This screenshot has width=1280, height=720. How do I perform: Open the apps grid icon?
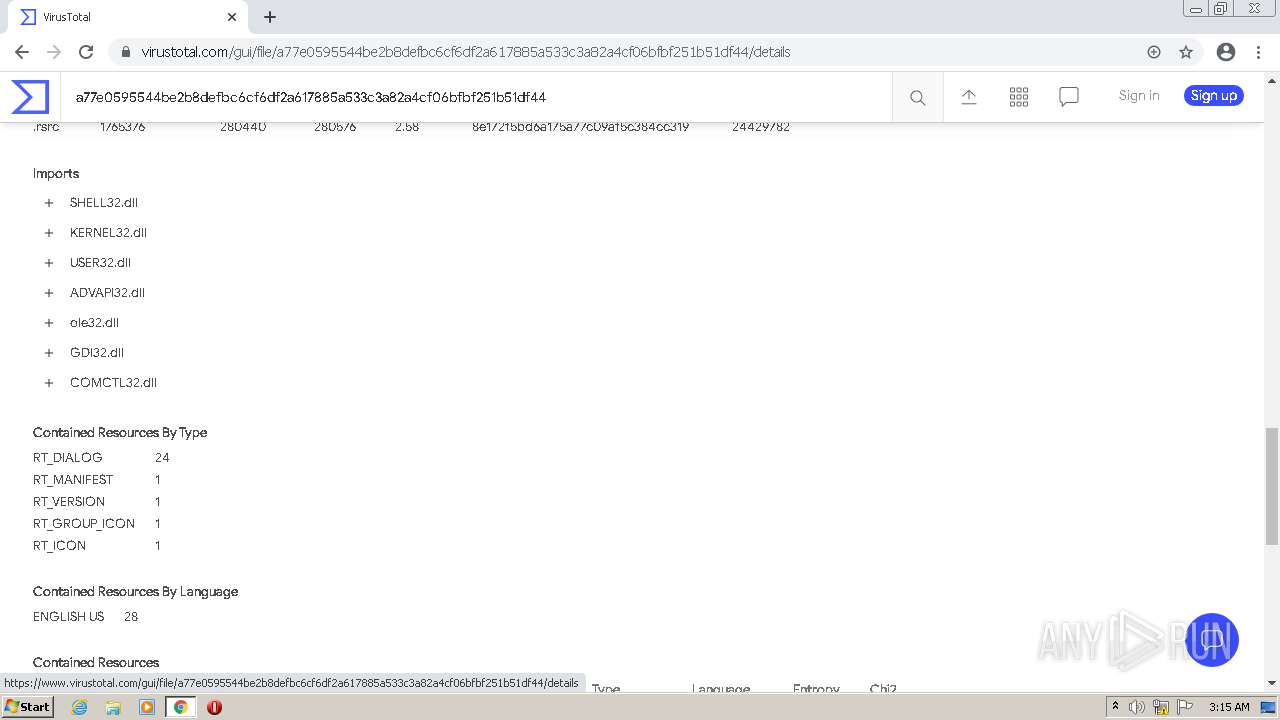pyautogui.click(x=1019, y=96)
